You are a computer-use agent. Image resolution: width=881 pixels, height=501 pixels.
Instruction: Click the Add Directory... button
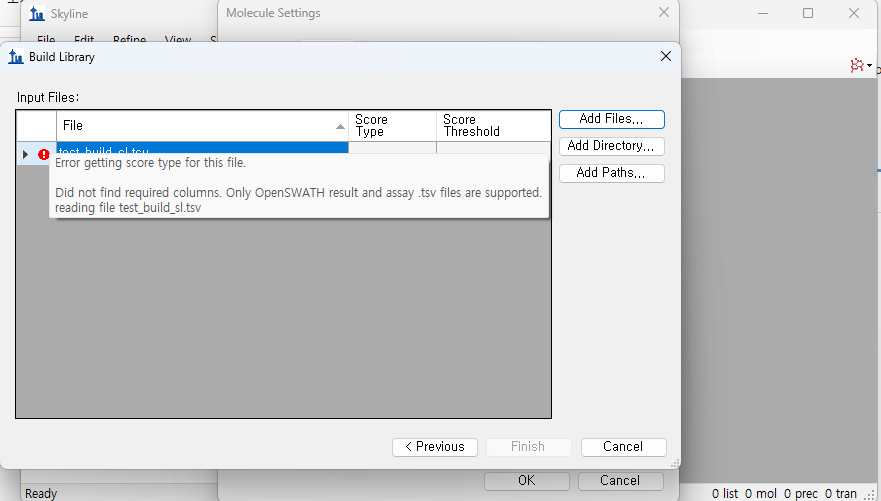pyautogui.click(x=611, y=146)
